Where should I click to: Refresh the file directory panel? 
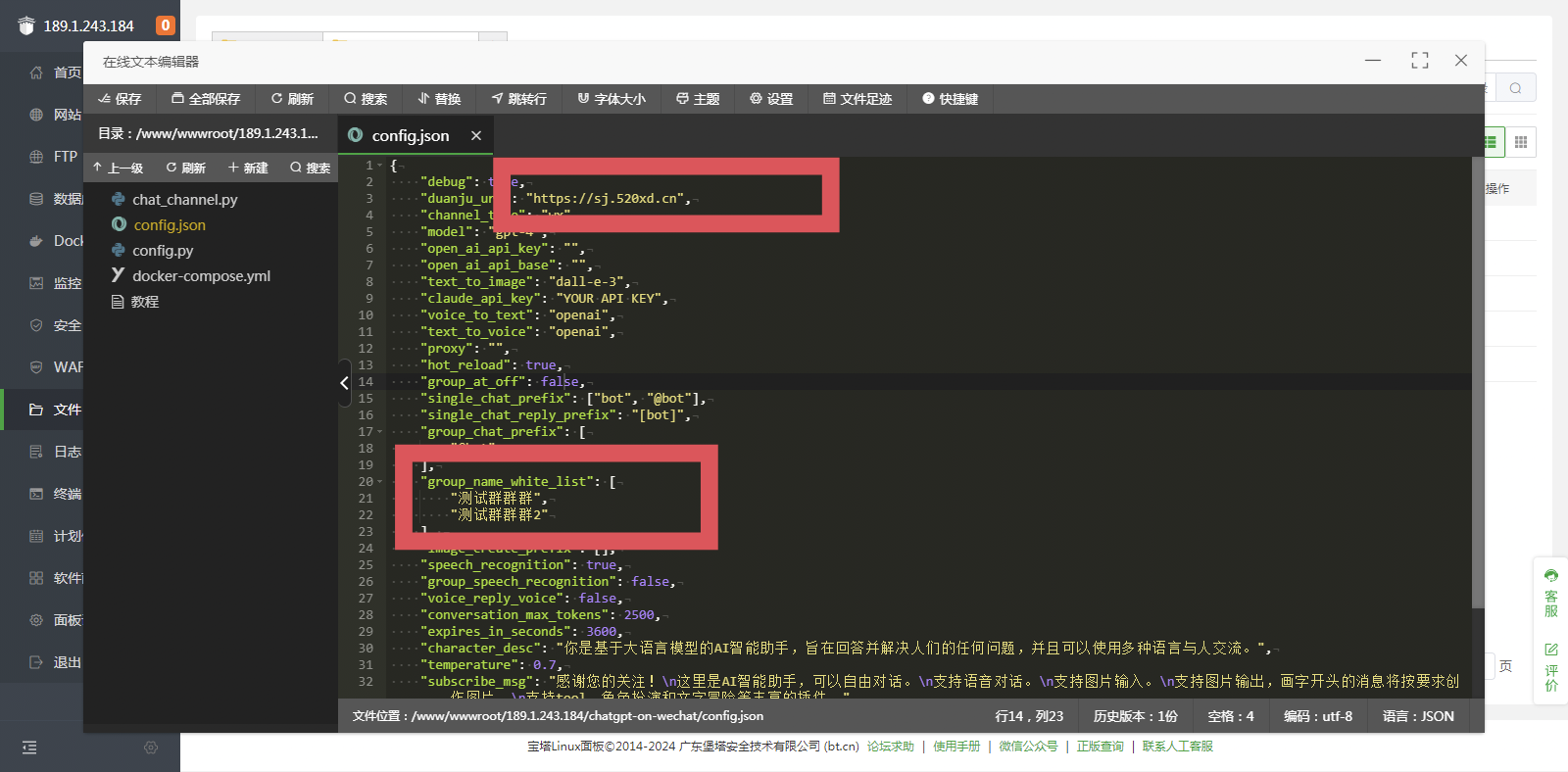[185, 168]
